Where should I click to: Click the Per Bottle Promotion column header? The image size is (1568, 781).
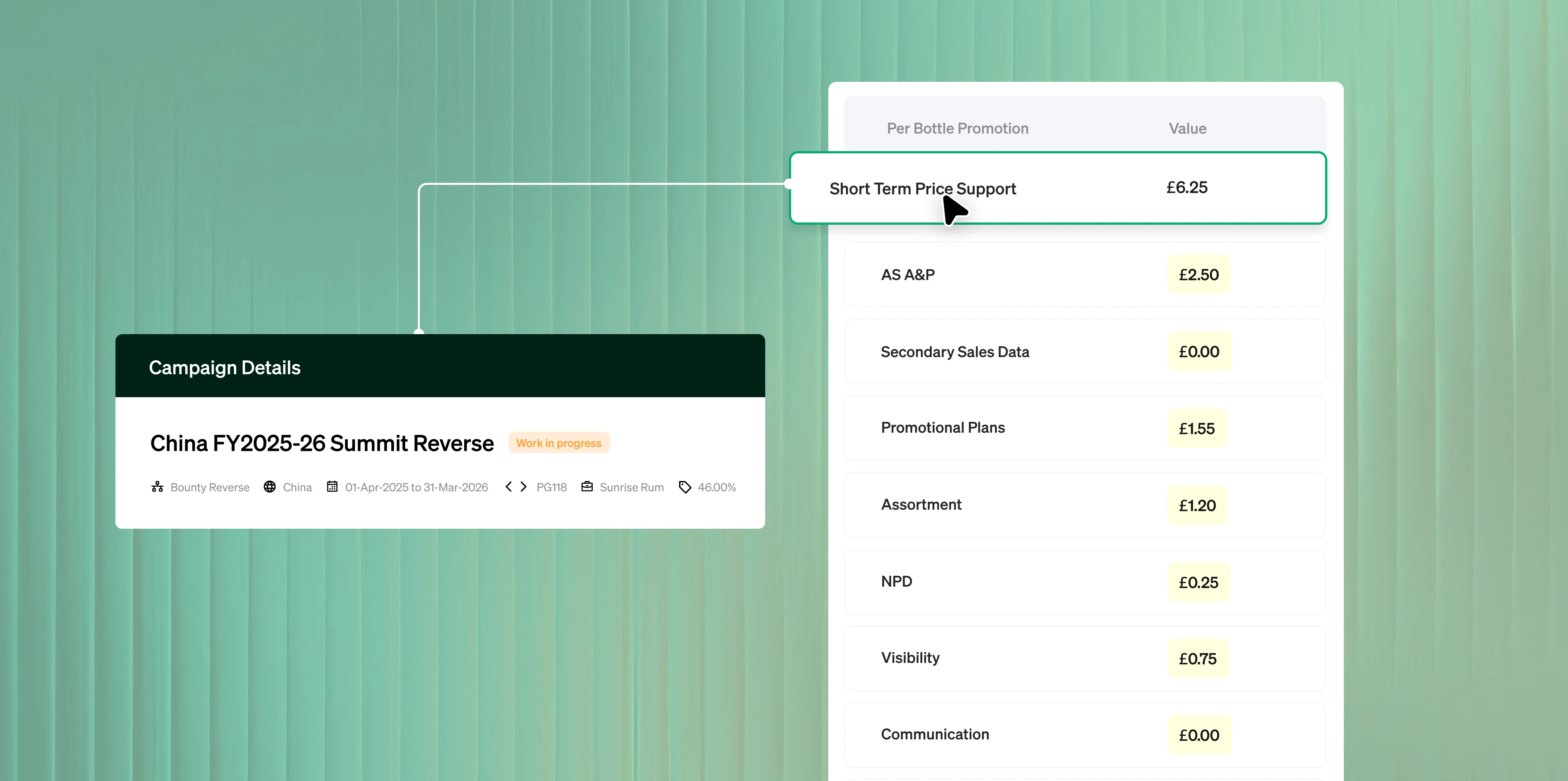[x=957, y=129]
